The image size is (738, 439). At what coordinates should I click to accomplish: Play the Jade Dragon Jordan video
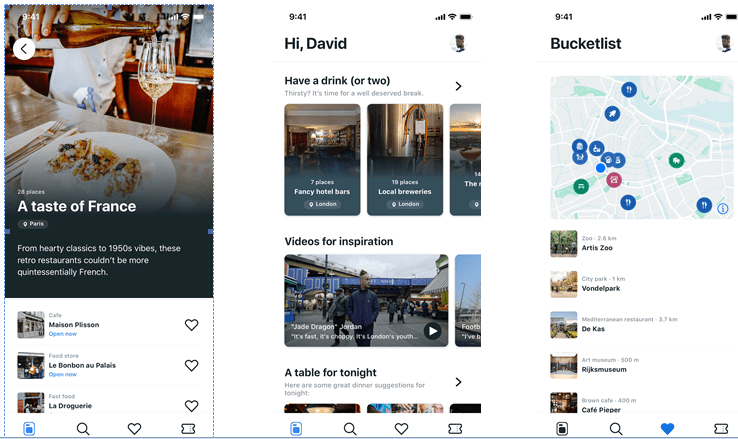pos(432,331)
